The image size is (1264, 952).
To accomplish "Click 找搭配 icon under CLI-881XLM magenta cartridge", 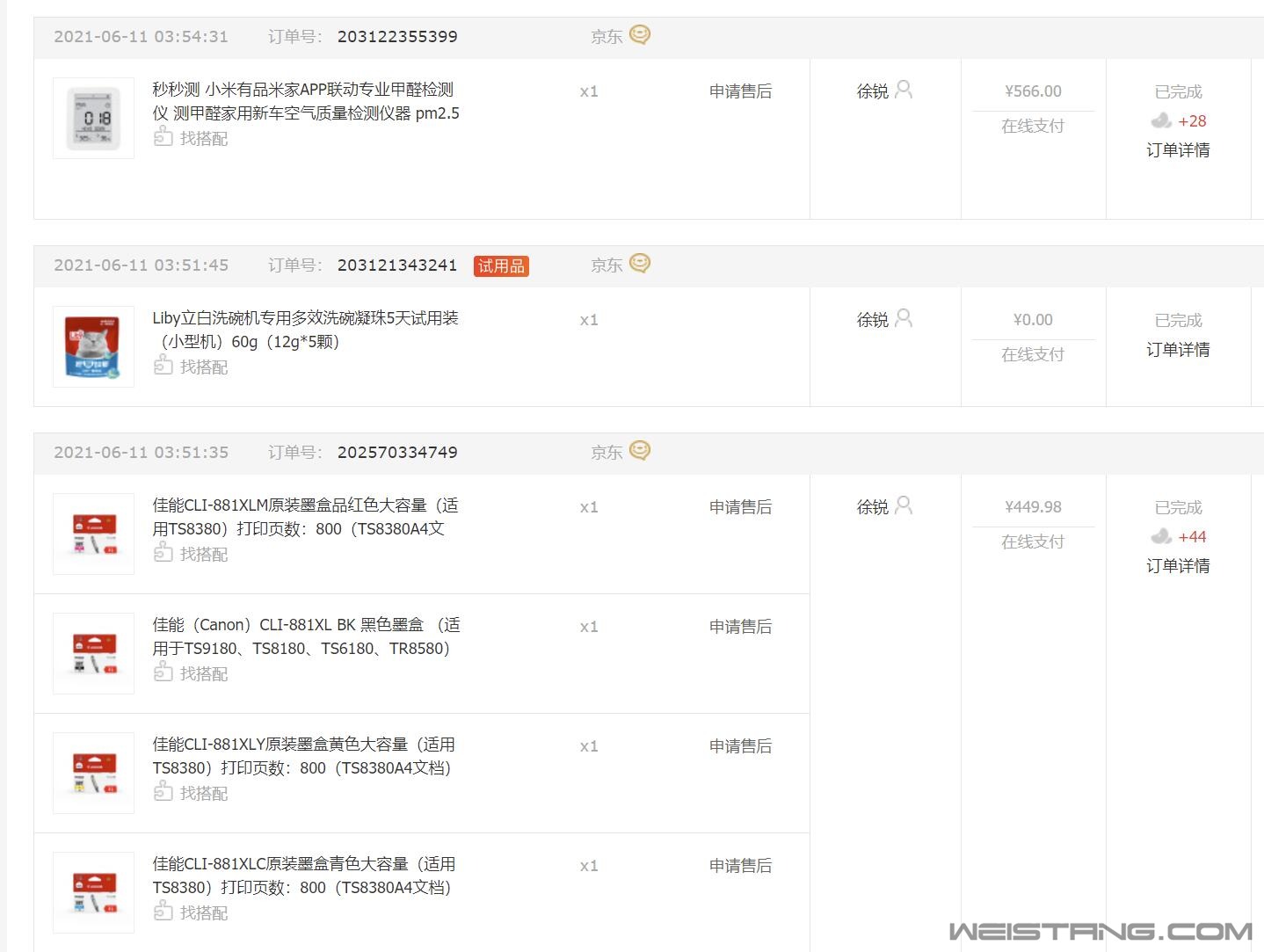I will pos(163,552).
